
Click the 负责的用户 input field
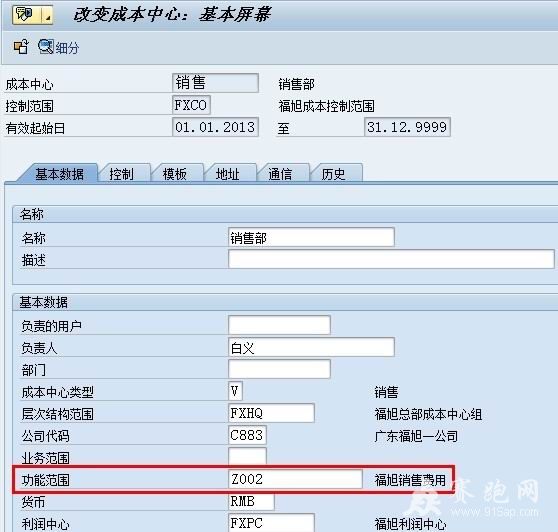(279, 325)
